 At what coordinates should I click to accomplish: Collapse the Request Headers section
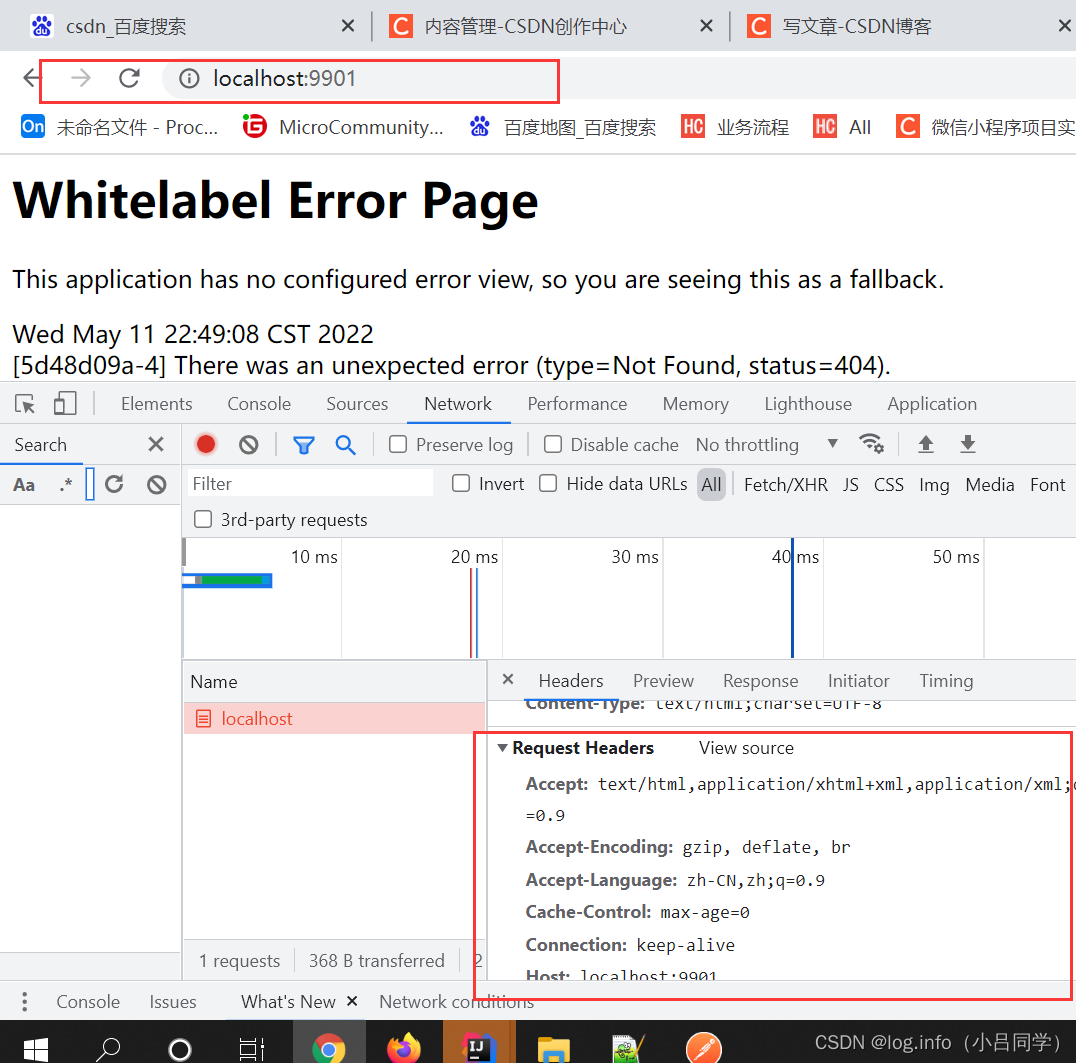click(x=503, y=748)
